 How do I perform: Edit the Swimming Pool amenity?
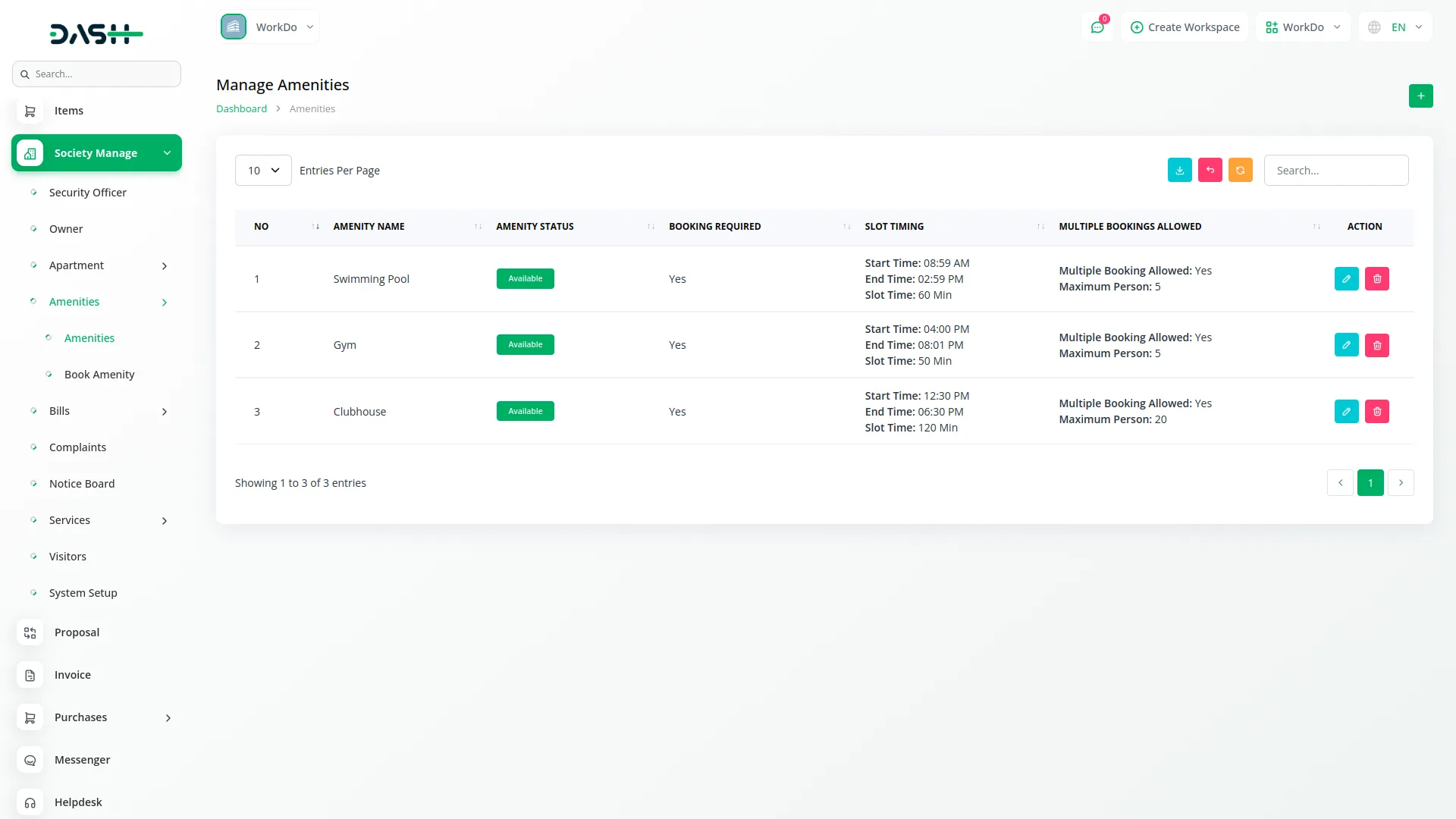[x=1346, y=279]
